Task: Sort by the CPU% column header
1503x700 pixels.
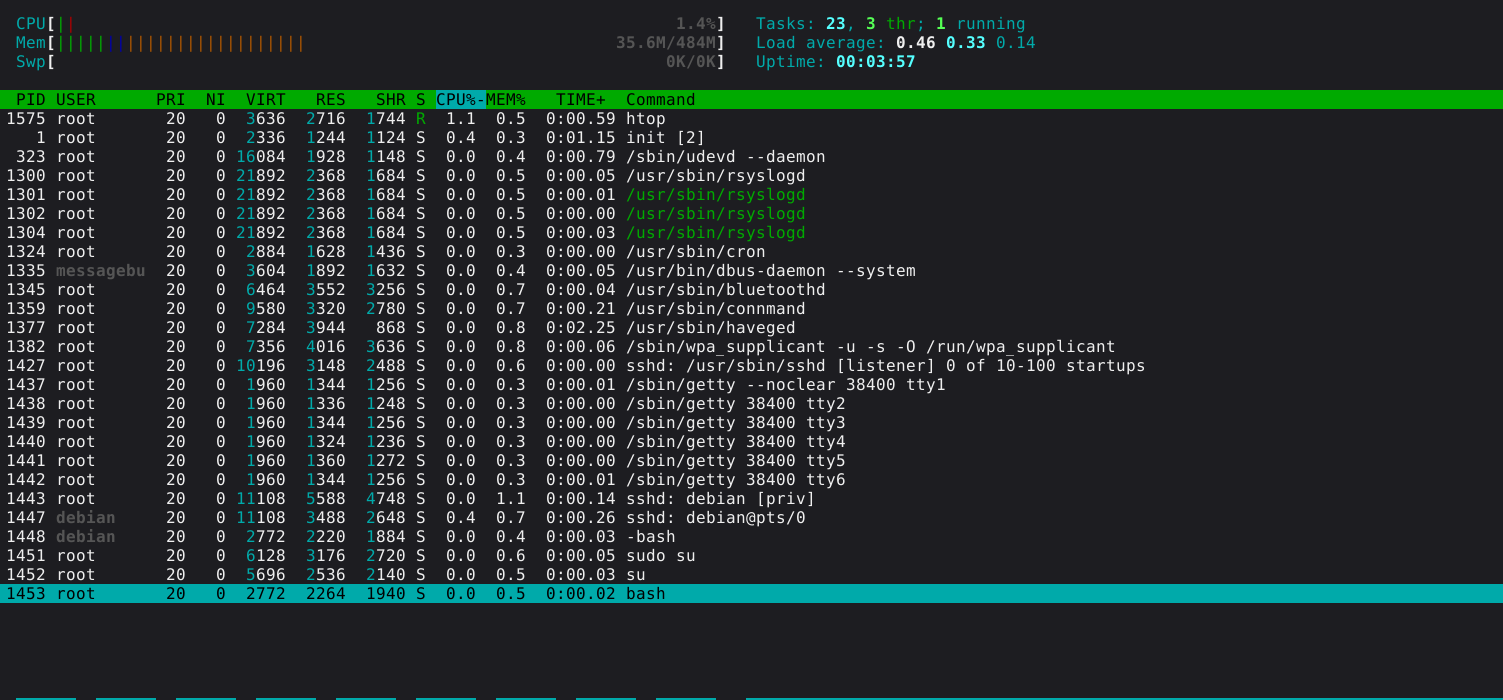Action: [x=459, y=100]
